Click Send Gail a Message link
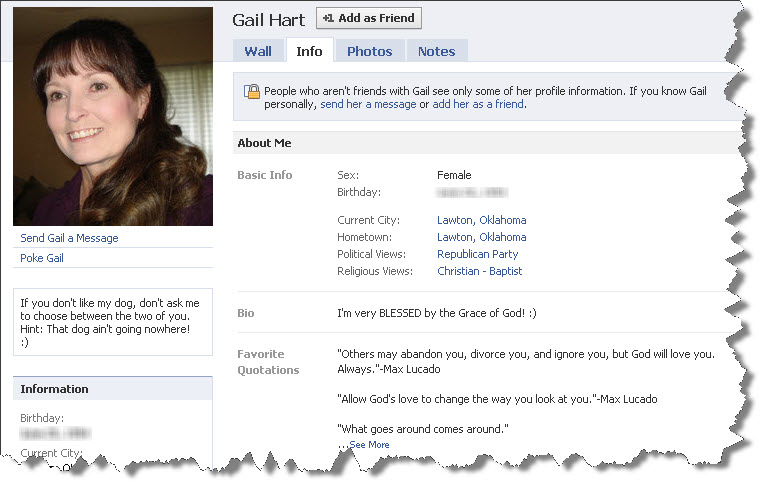 click(x=69, y=238)
